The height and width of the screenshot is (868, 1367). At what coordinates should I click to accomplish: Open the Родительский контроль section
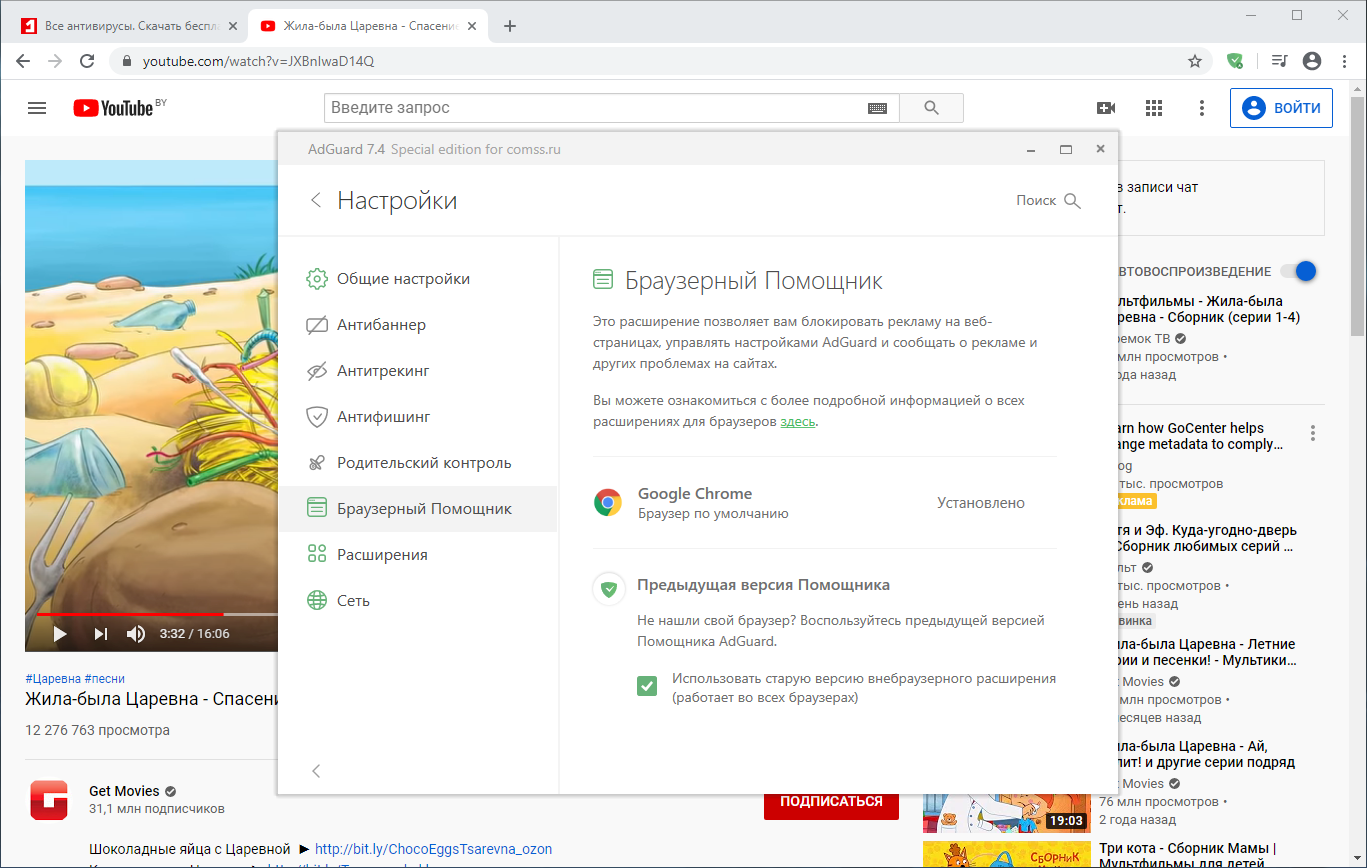417,463
